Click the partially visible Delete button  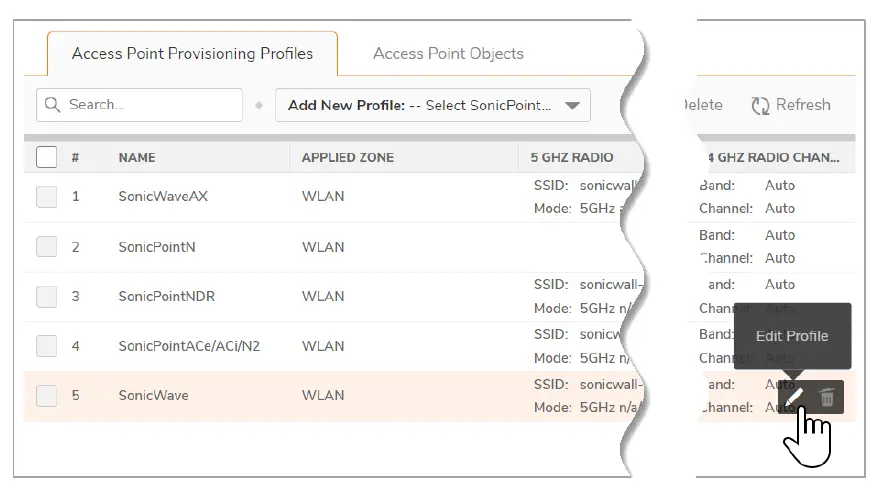click(702, 105)
